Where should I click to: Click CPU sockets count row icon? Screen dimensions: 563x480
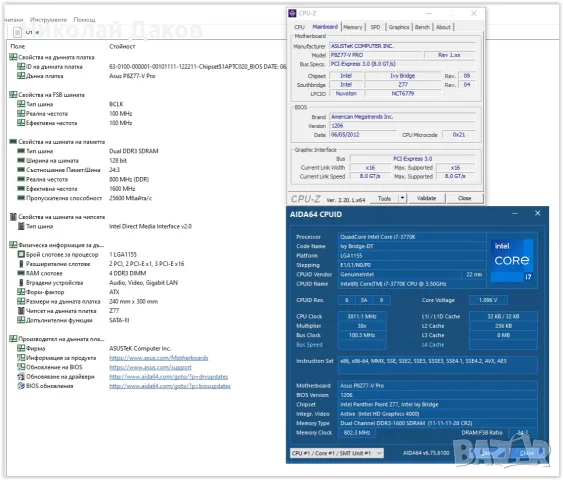pyautogui.click(x=21, y=254)
